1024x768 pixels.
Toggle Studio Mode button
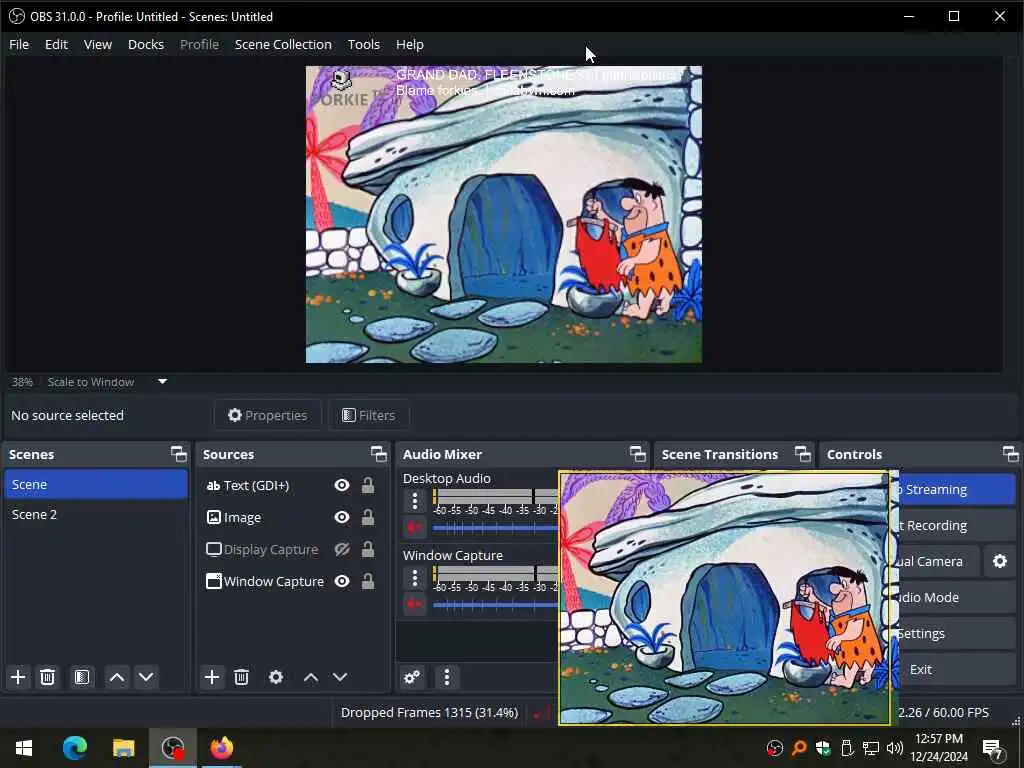pos(955,598)
